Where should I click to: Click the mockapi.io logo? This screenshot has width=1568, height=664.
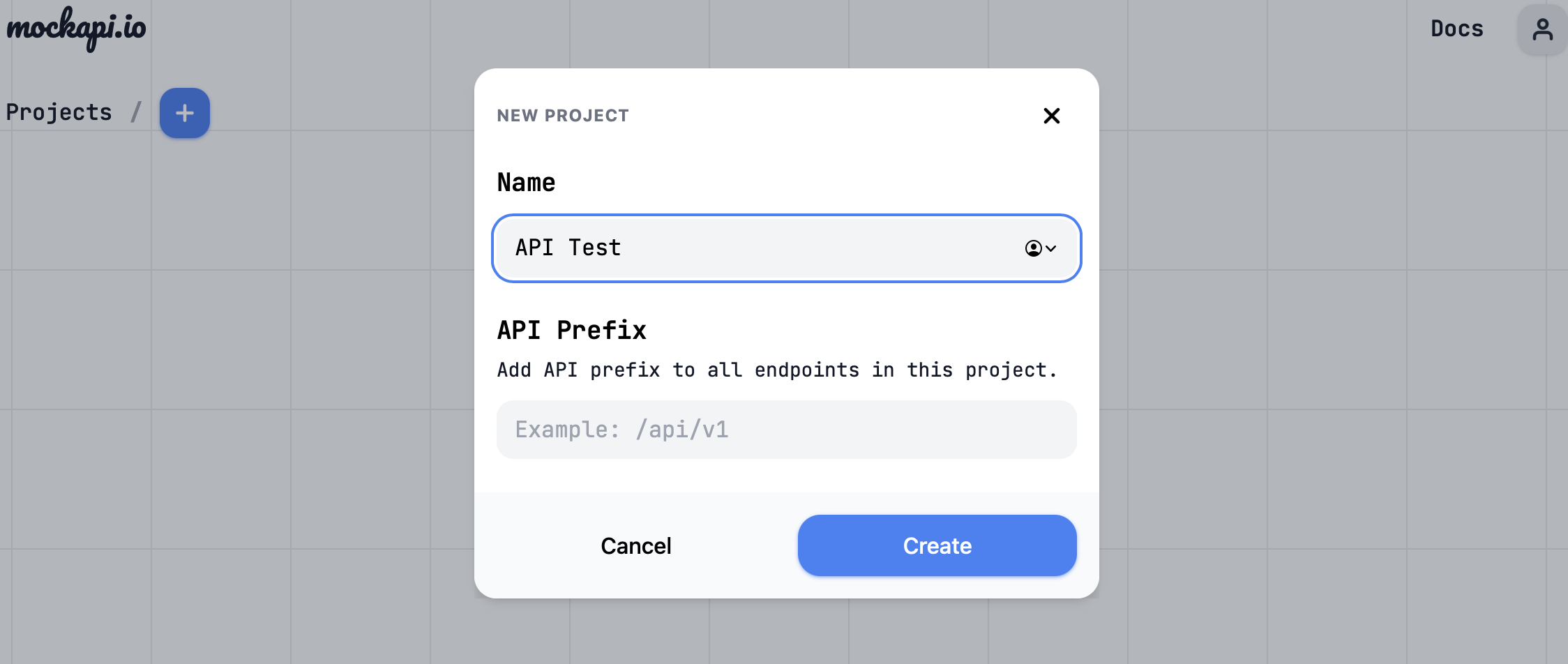tap(76, 29)
